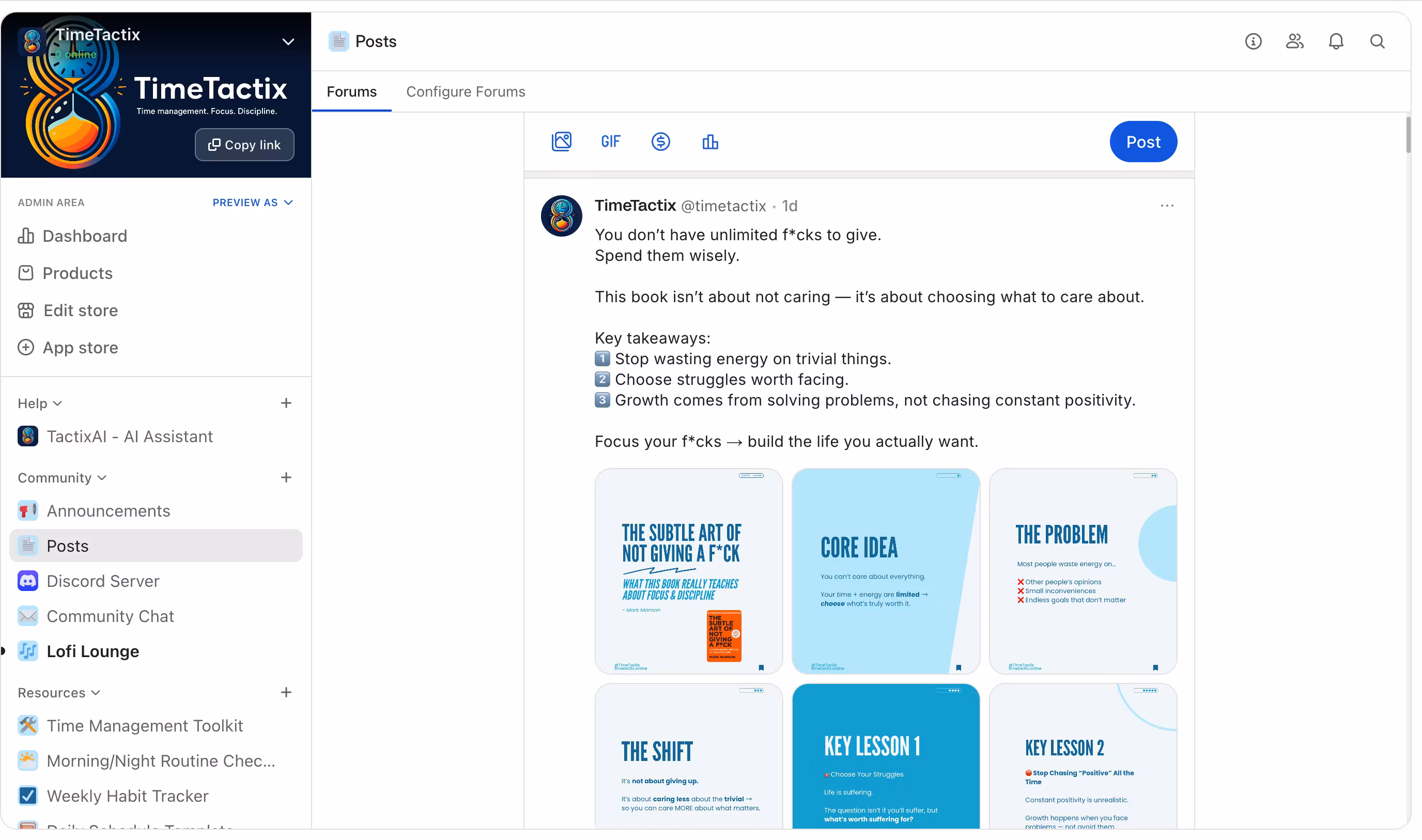
Task: Open the PREVIEW AS dropdown
Action: 253,203
